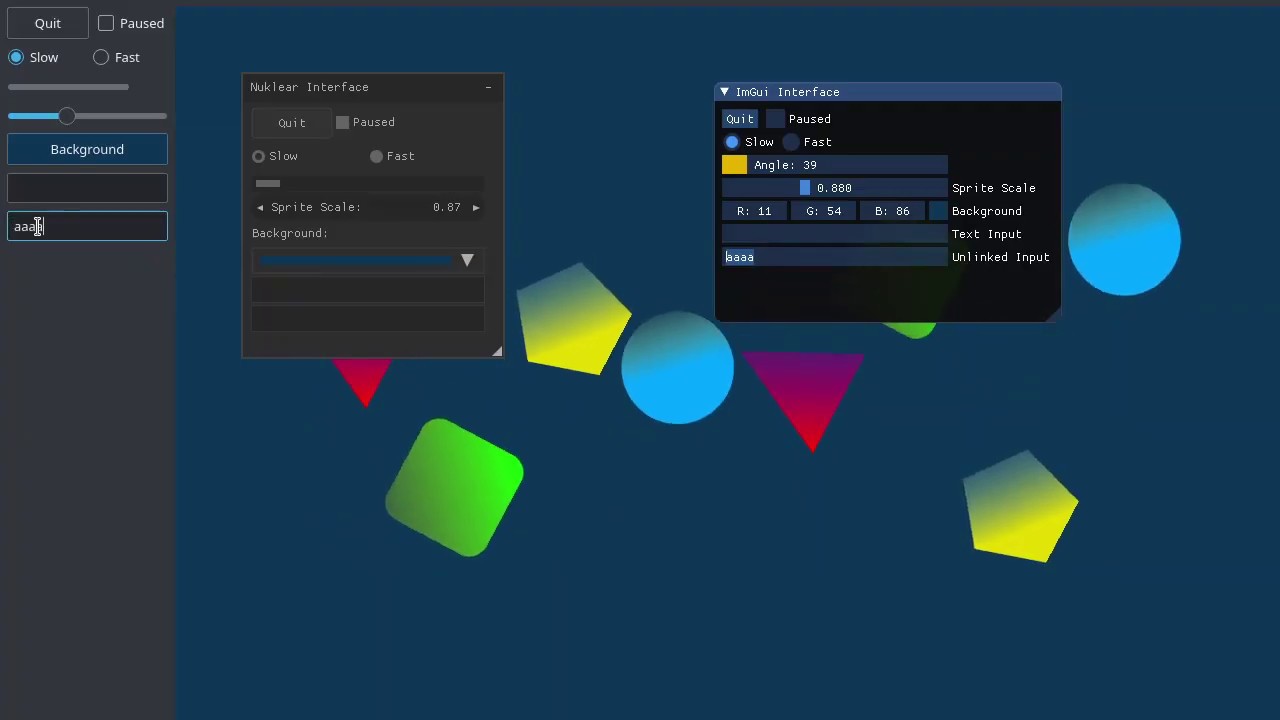Click second empty text field in Nuklear
The image size is (1280, 720).
[368, 319]
